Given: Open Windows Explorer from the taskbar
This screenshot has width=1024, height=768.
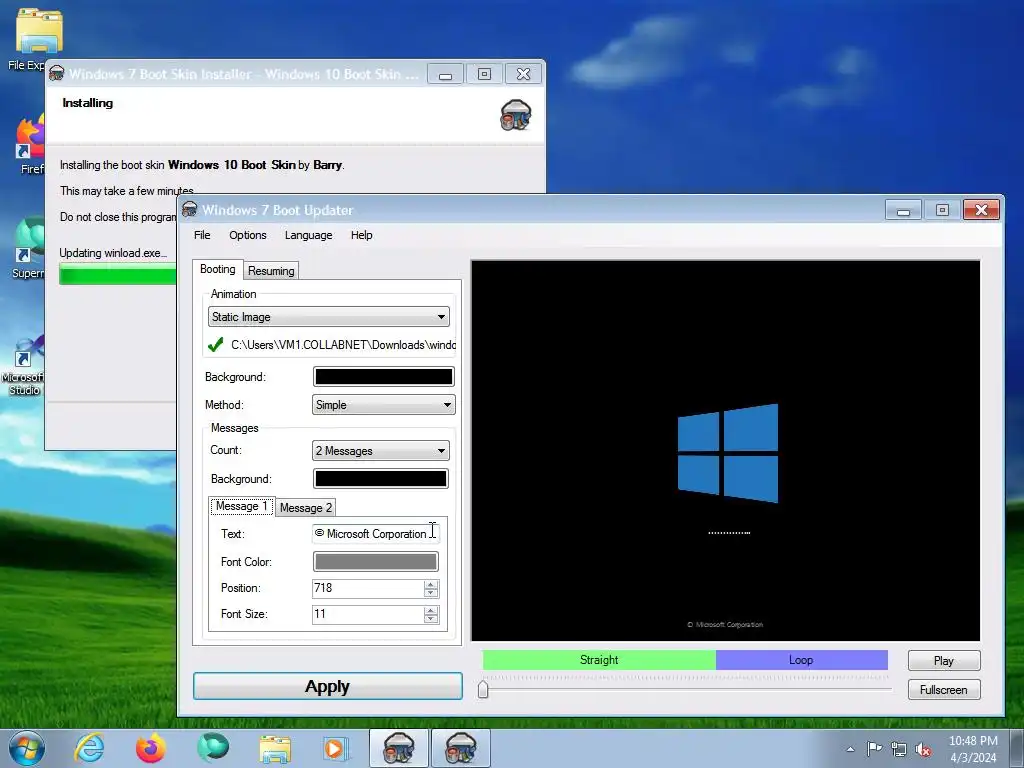Looking at the screenshot, I should pyautogui.click(x=275, y=748).
